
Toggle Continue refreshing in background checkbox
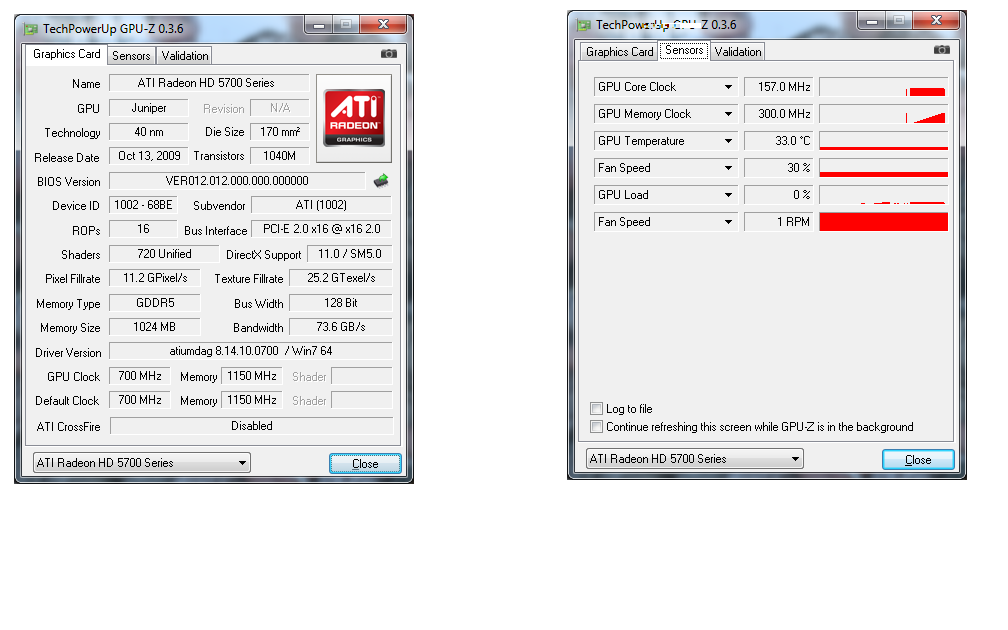tap(596, 426)
